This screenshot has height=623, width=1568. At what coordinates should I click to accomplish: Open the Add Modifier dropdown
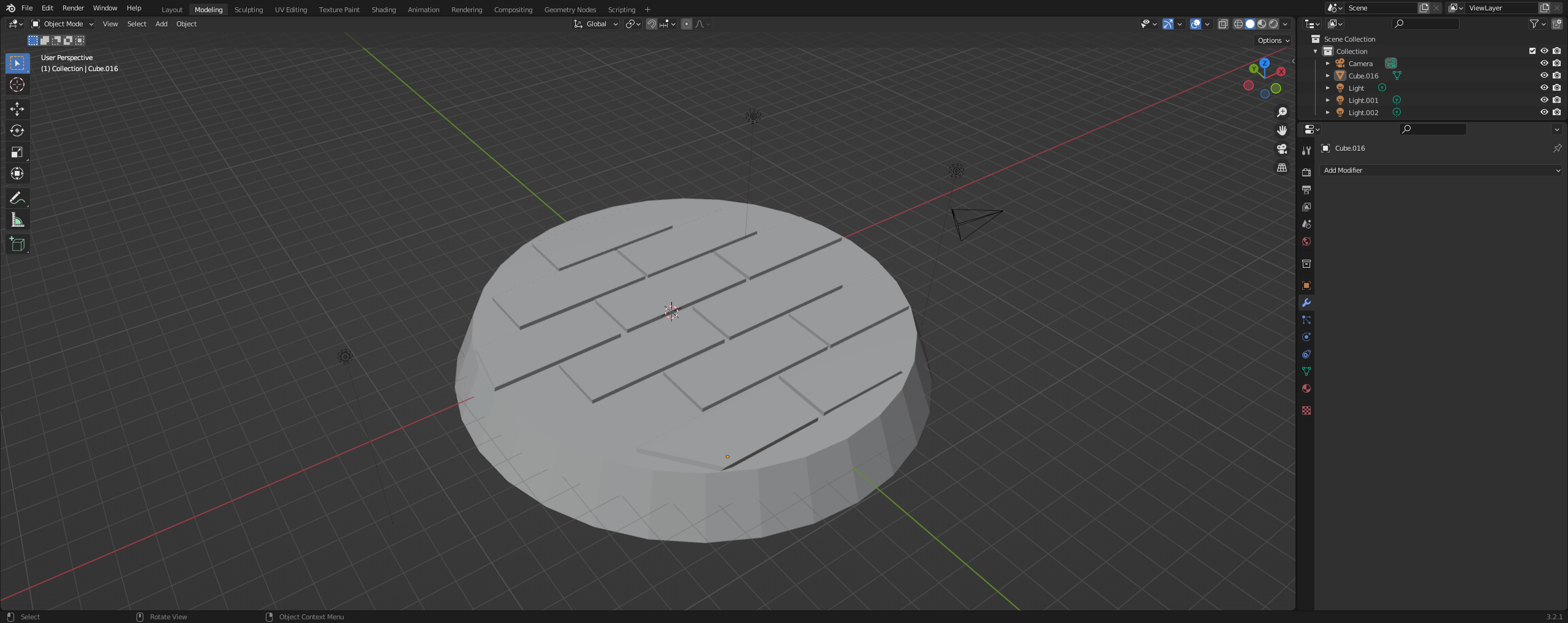1442,170
